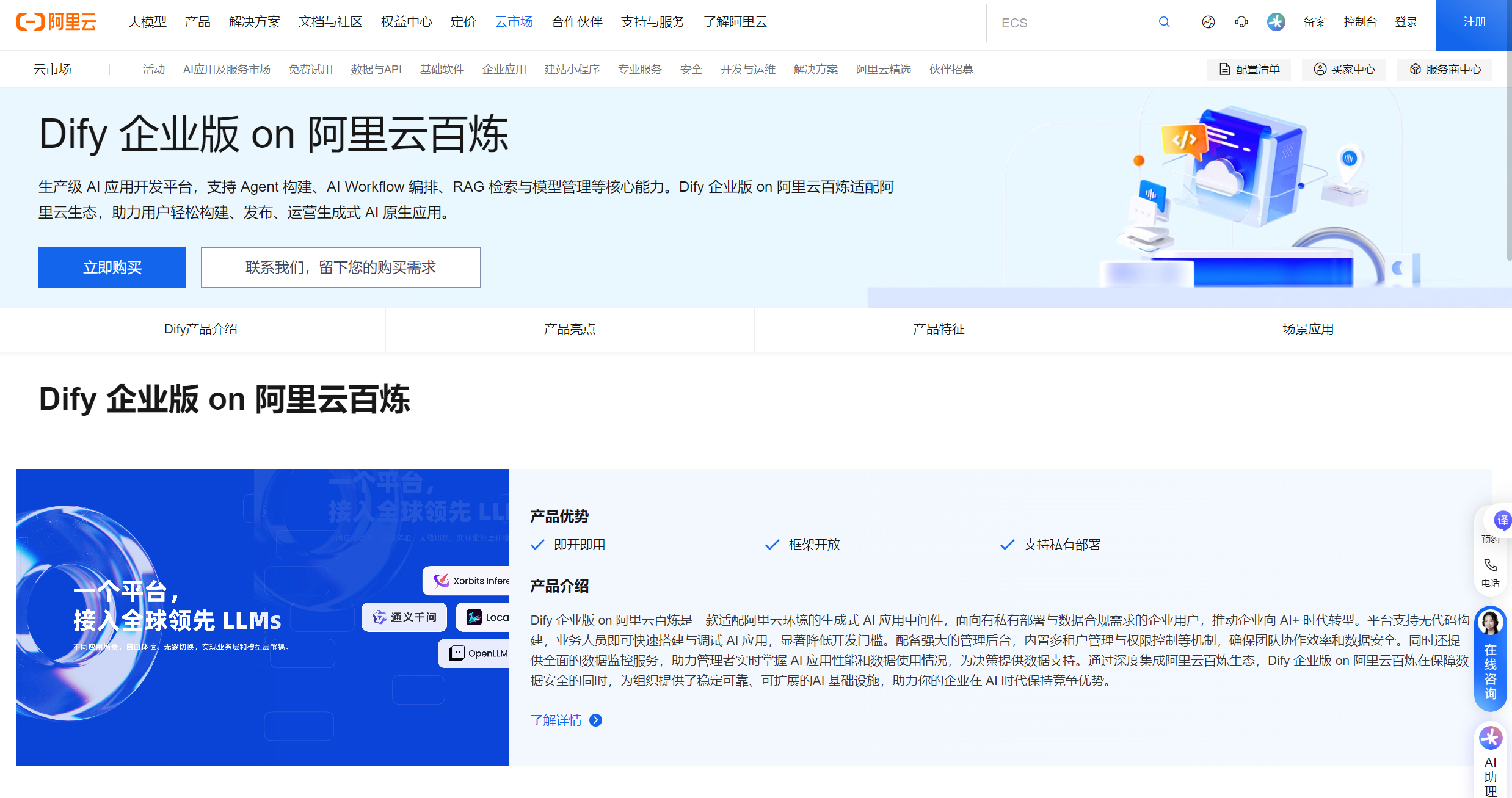The image size is (1512, 798).
Task: Click the colorful AI assistant icon in header
Action: [1276, 22]
